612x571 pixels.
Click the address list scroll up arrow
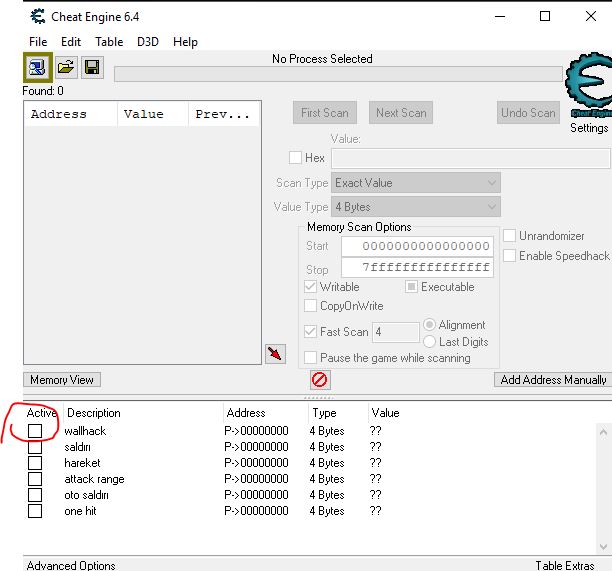pos(603,432)
